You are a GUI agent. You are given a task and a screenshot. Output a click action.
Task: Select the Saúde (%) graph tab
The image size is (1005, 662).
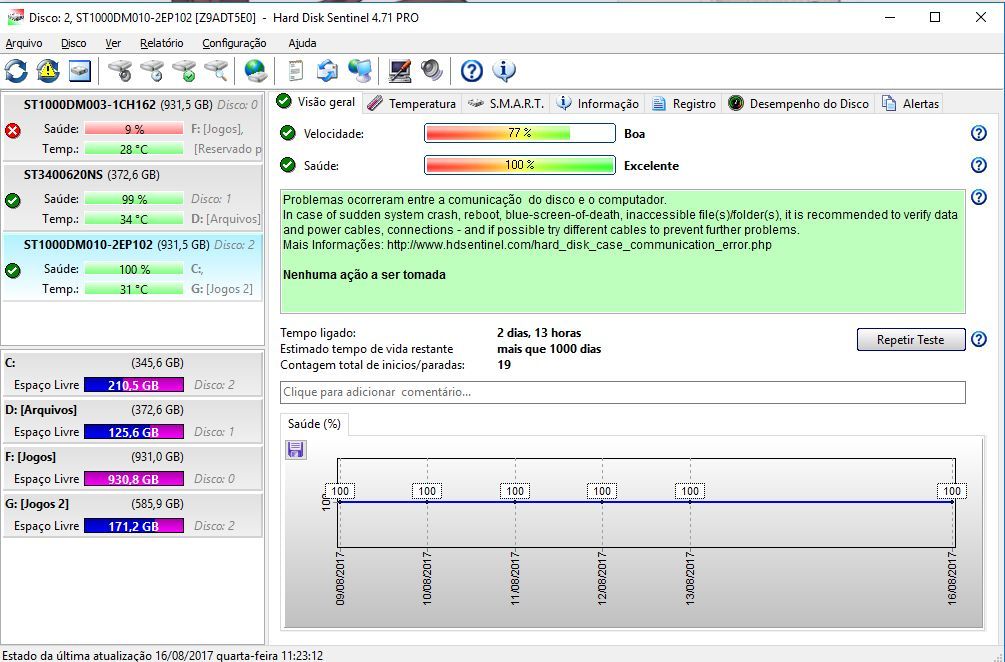314,424
